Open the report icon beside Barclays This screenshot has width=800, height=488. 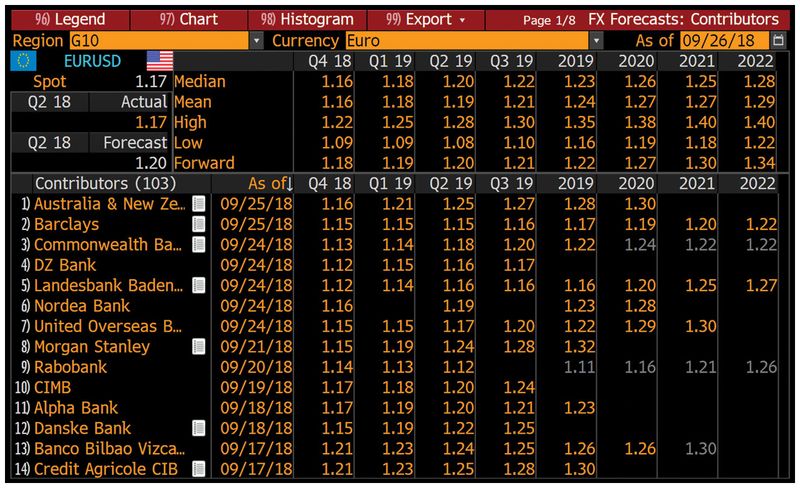pos(199,224)
